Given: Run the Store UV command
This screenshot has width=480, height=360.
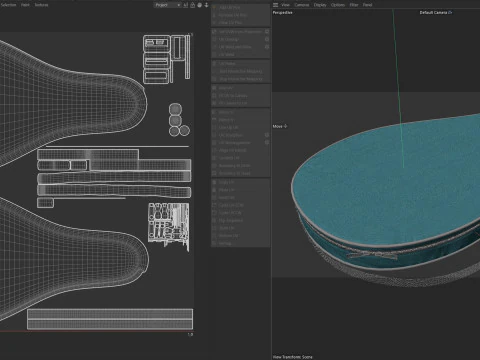Looking at the screenshot, I should tap(240, 228).
